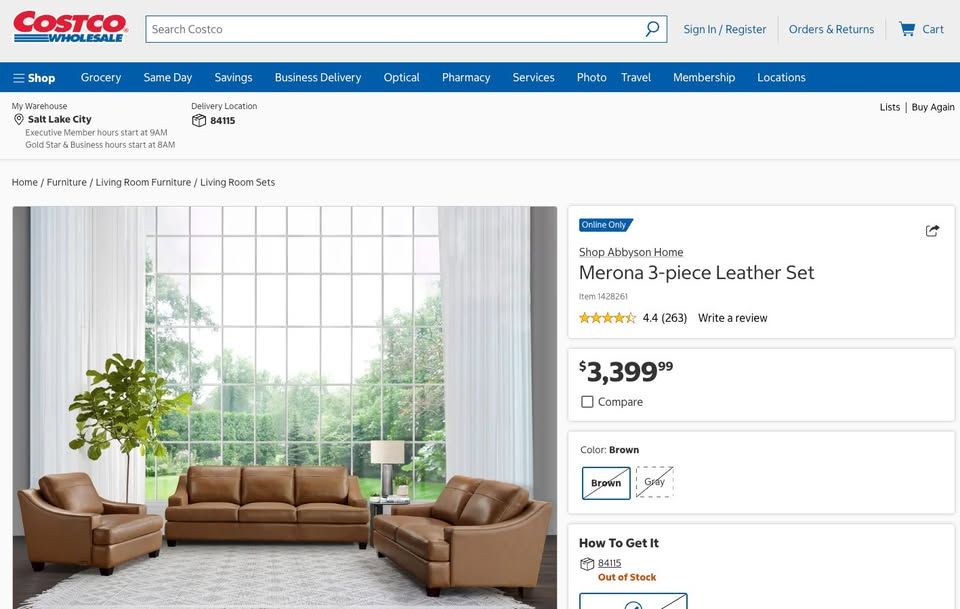Check the Compare checkbox

pos(587,402)
